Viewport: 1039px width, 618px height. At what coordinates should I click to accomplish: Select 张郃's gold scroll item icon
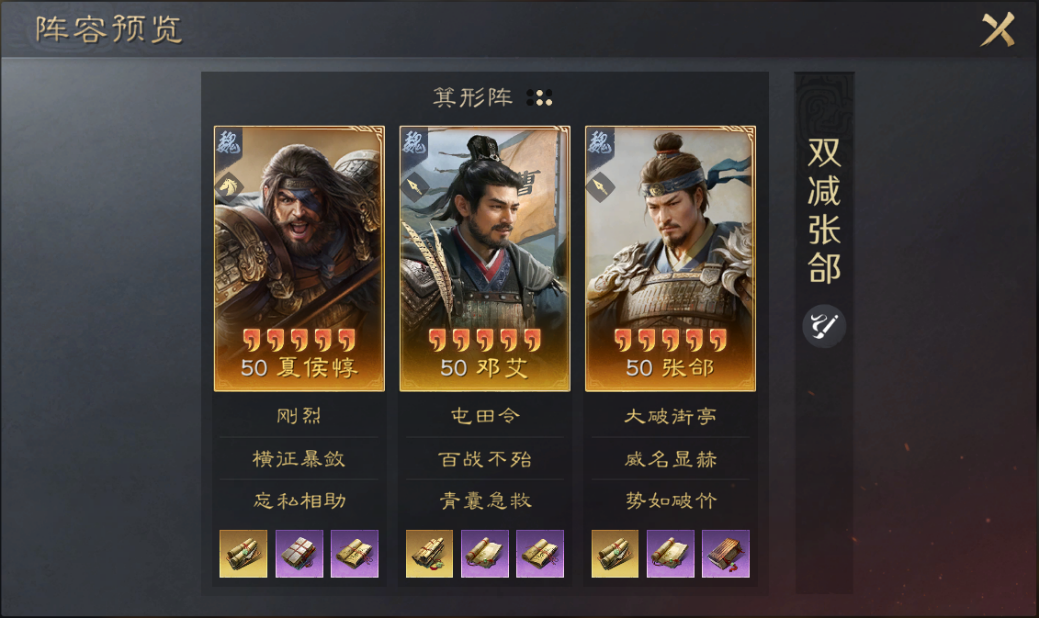pyautogui.click(x=615, y=554)
